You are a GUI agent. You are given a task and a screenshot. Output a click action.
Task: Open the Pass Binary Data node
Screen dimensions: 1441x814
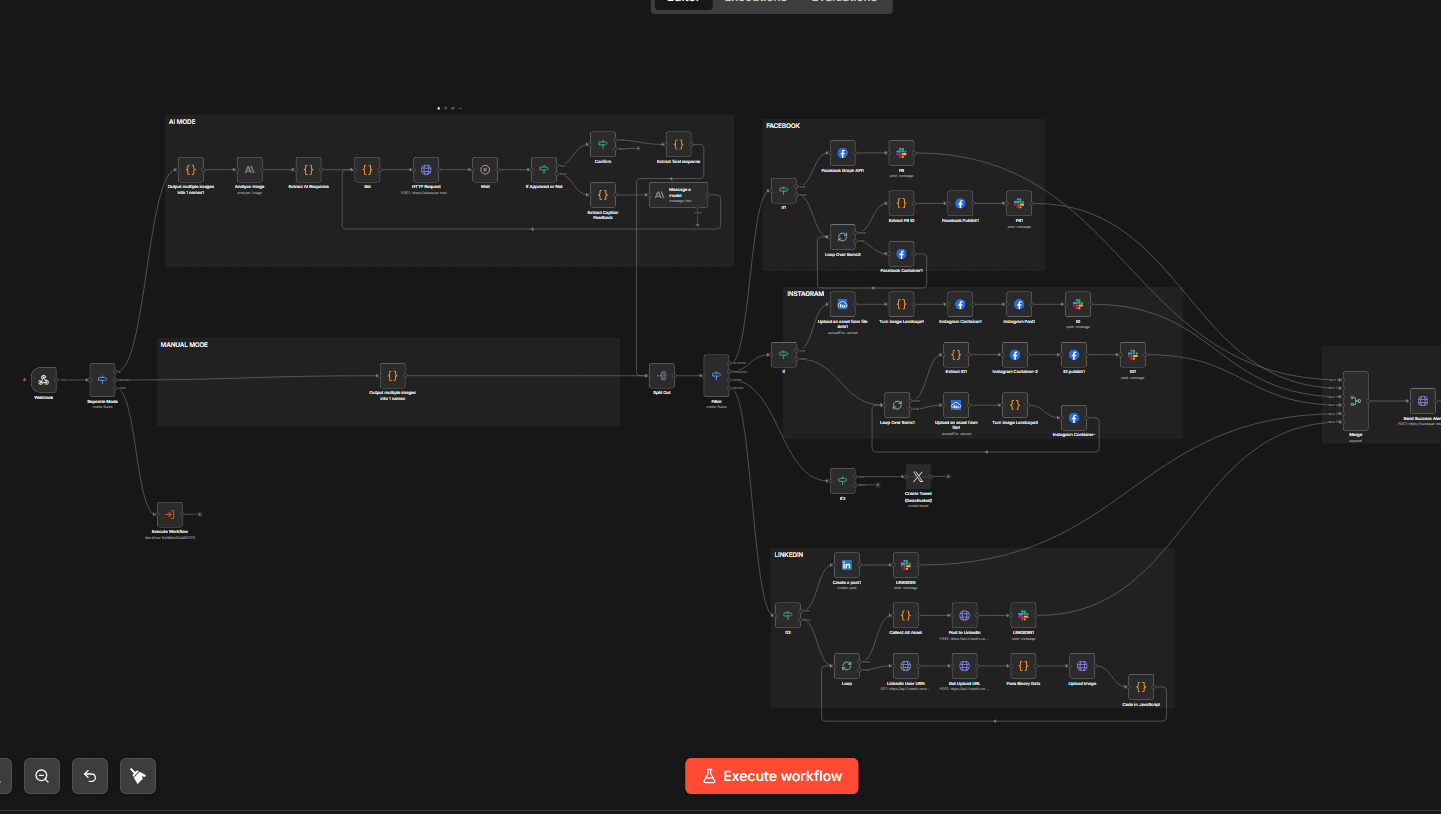[1023, 665]
